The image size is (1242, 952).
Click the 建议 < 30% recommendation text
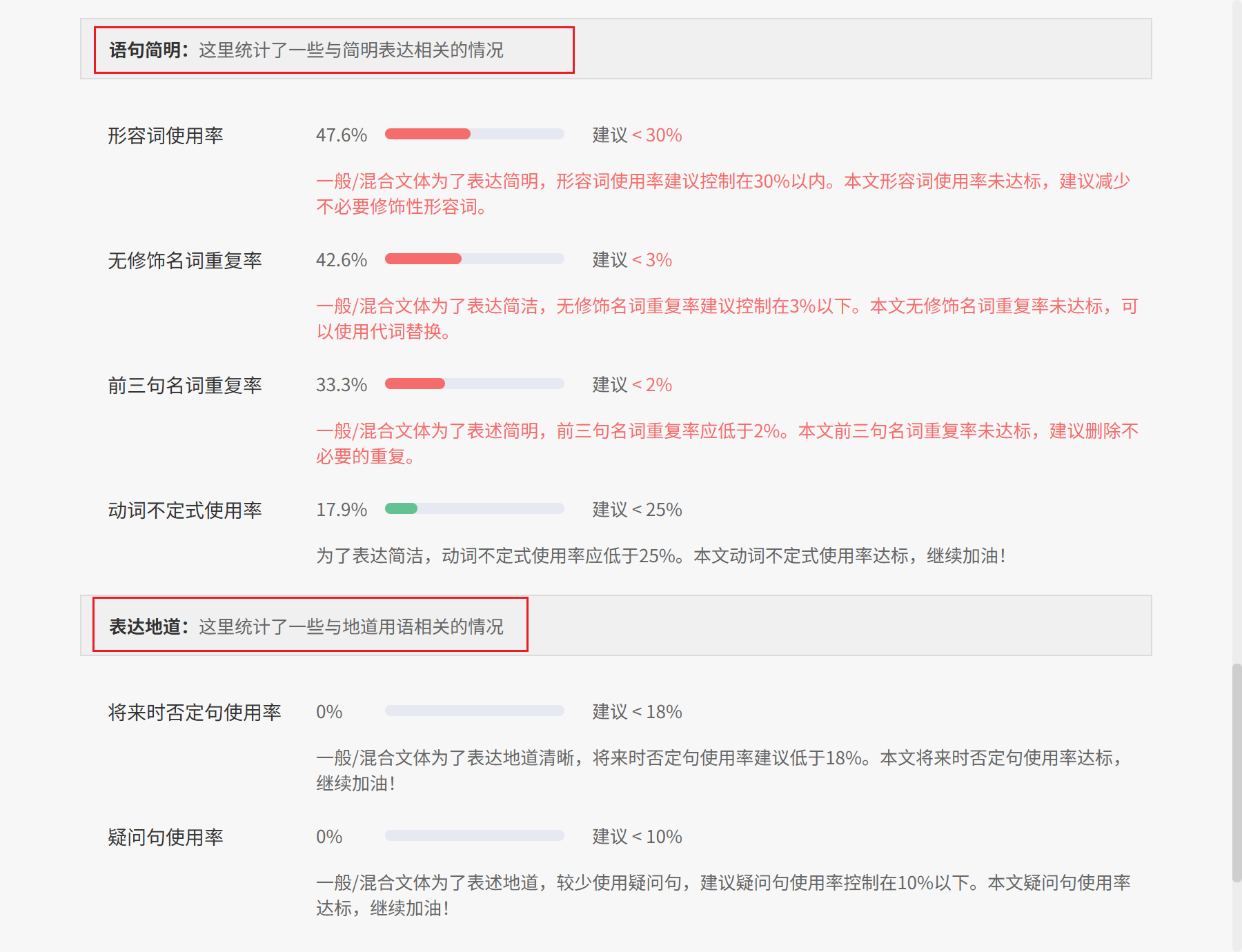[637, 135]
